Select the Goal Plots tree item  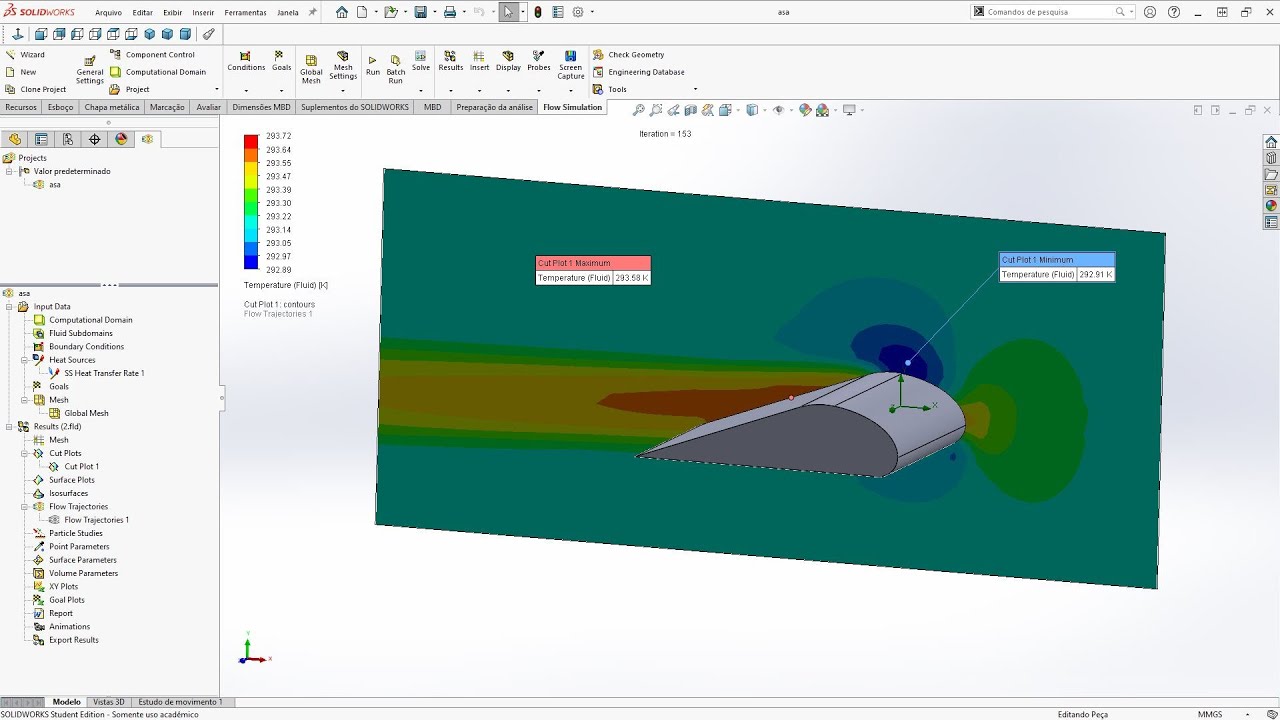[x=66, y=600]
